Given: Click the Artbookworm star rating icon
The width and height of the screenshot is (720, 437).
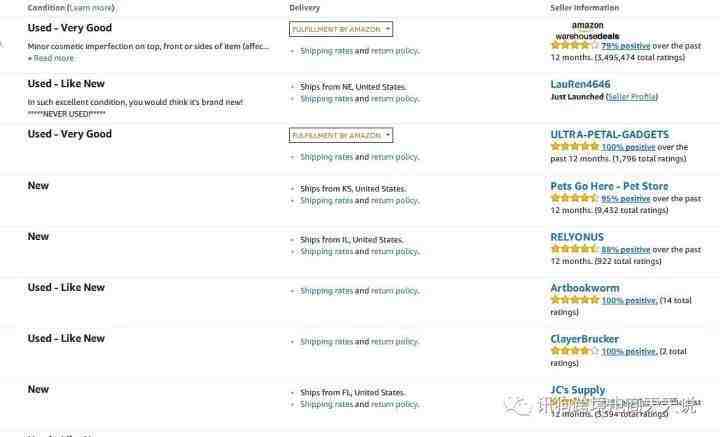Looking at the screenshot, I should click(x=574, y=300).
